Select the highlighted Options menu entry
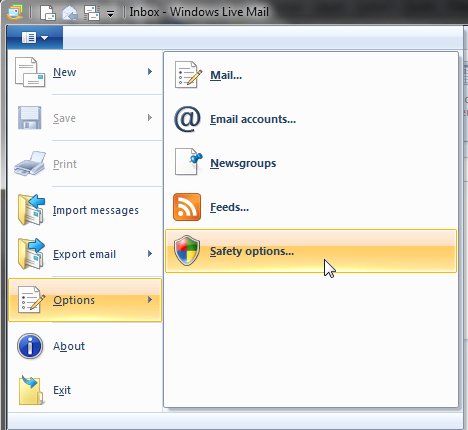 coord(85,300)
